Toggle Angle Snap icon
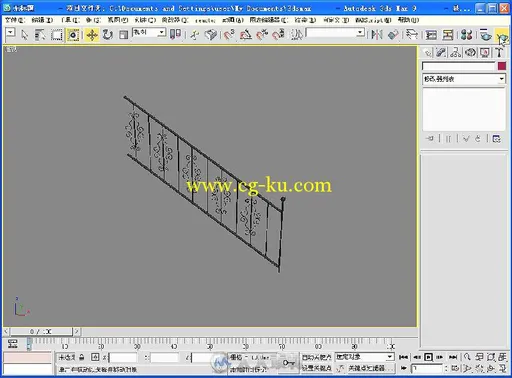Screen dimensions: 512x378 tap(246, 35)
